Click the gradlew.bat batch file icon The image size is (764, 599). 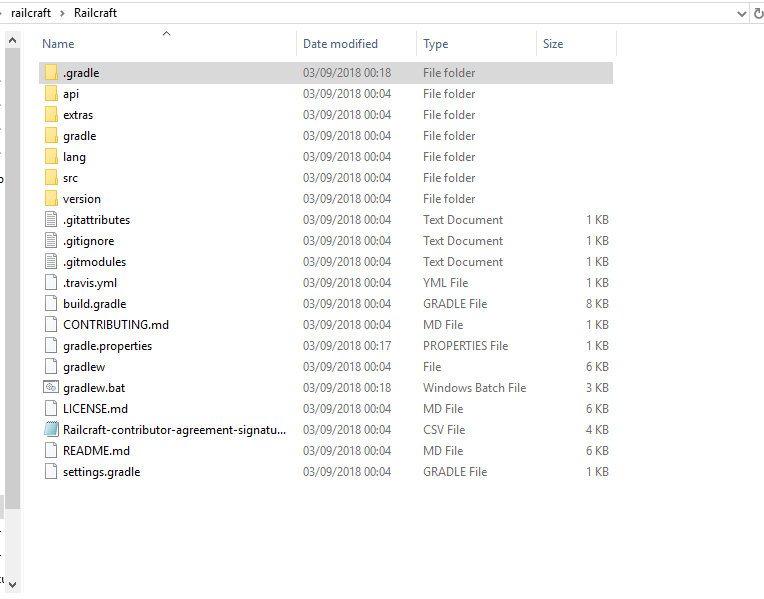pyautogui.click(x=51, y=387)
